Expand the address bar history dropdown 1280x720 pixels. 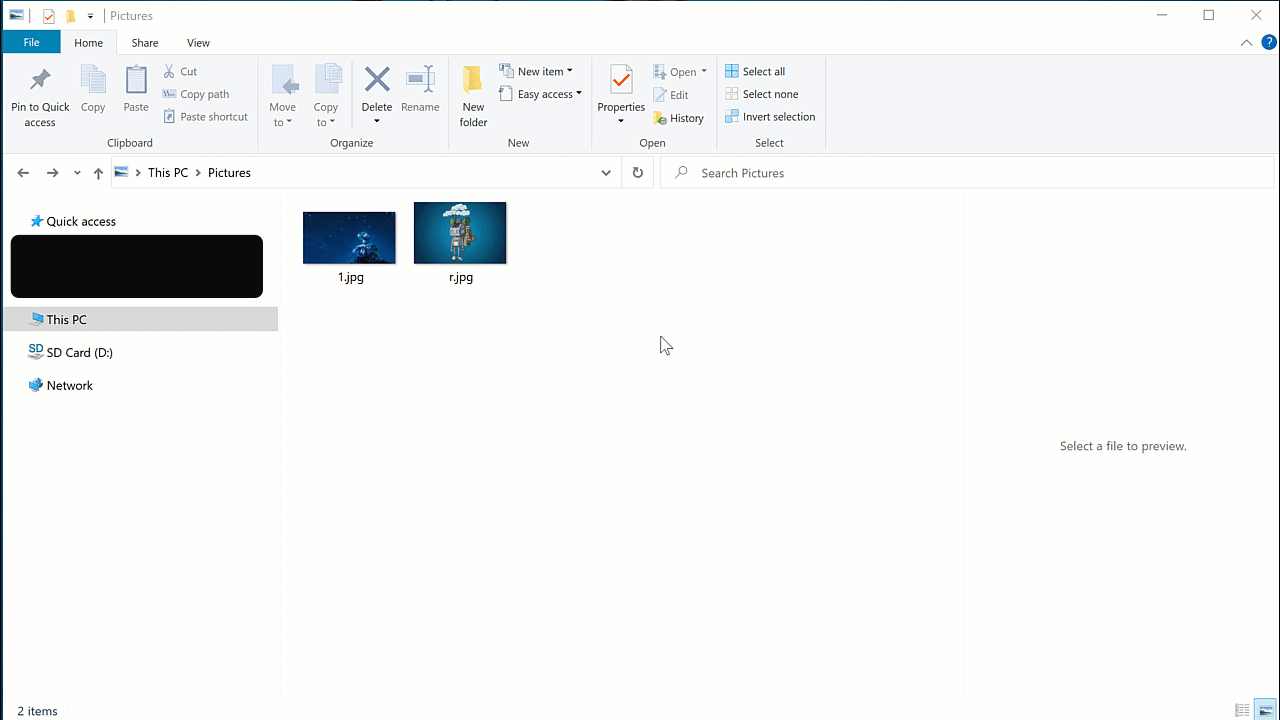coord(606,173)
